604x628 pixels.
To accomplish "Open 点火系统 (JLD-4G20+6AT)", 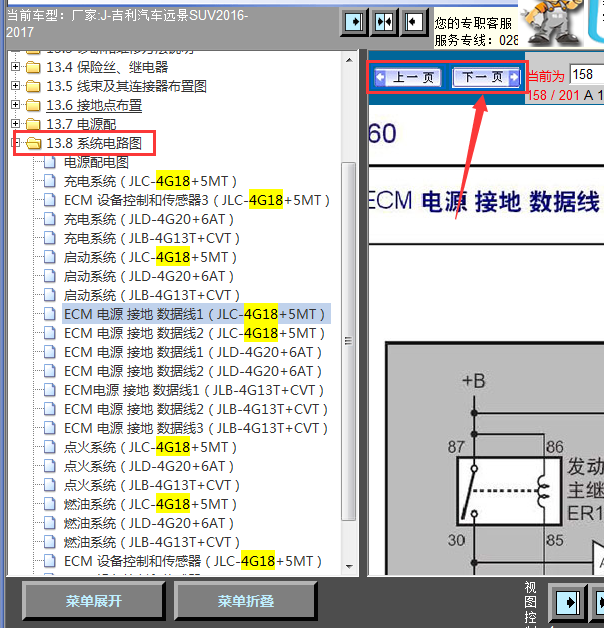I will (149, 466).
